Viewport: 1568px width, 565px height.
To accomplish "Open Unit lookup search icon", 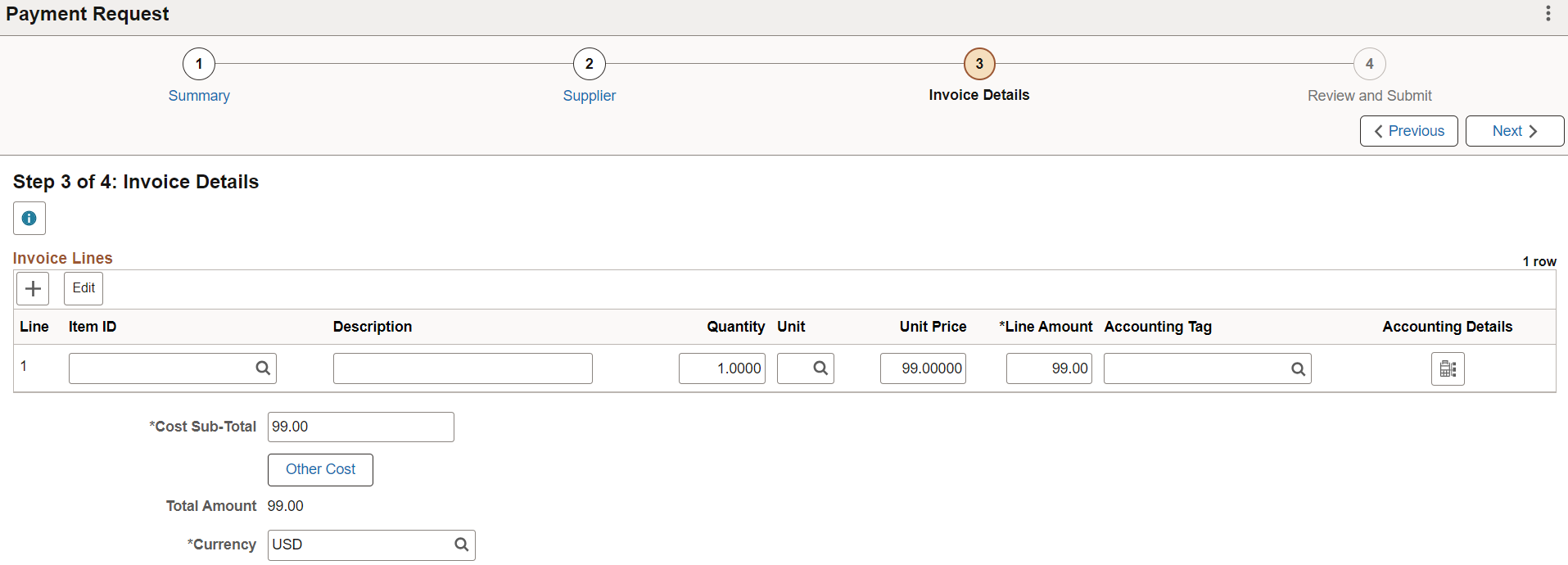I will coord(820,368).
